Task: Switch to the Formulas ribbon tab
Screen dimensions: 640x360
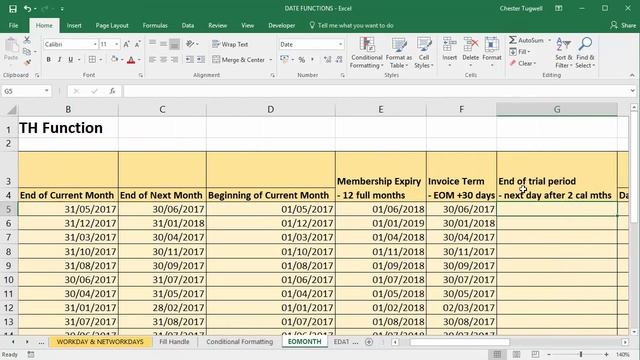Action: click(155, 25)
